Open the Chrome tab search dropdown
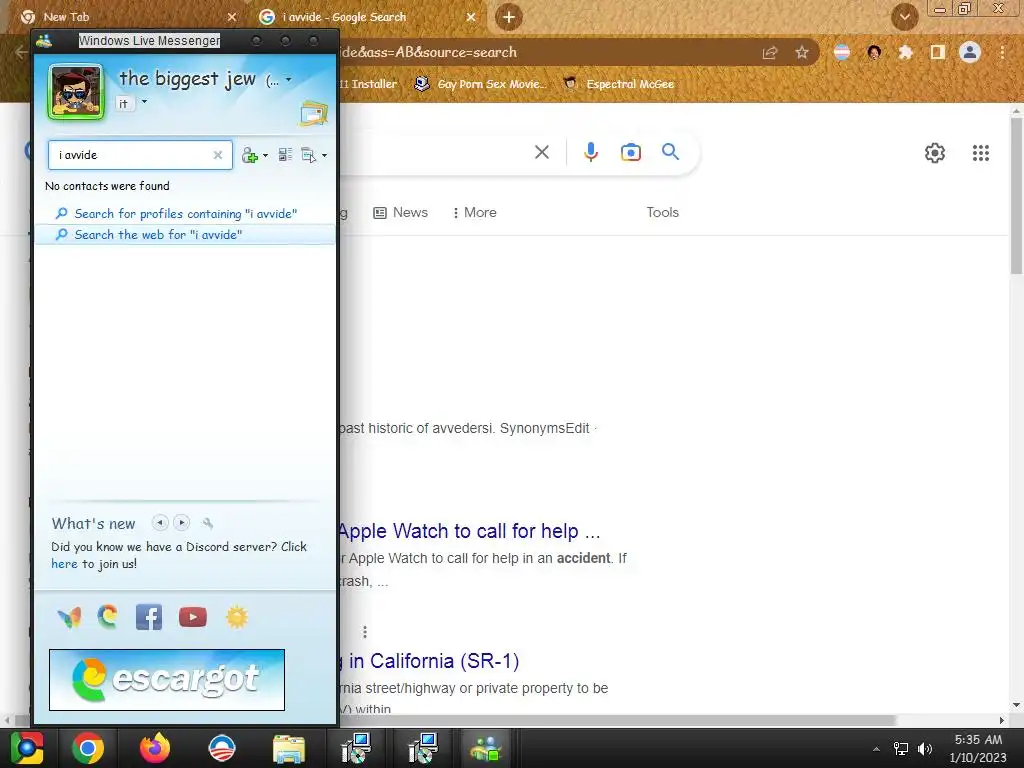Viewport: 1024px width, 768px height. click(x=905, y=17)
